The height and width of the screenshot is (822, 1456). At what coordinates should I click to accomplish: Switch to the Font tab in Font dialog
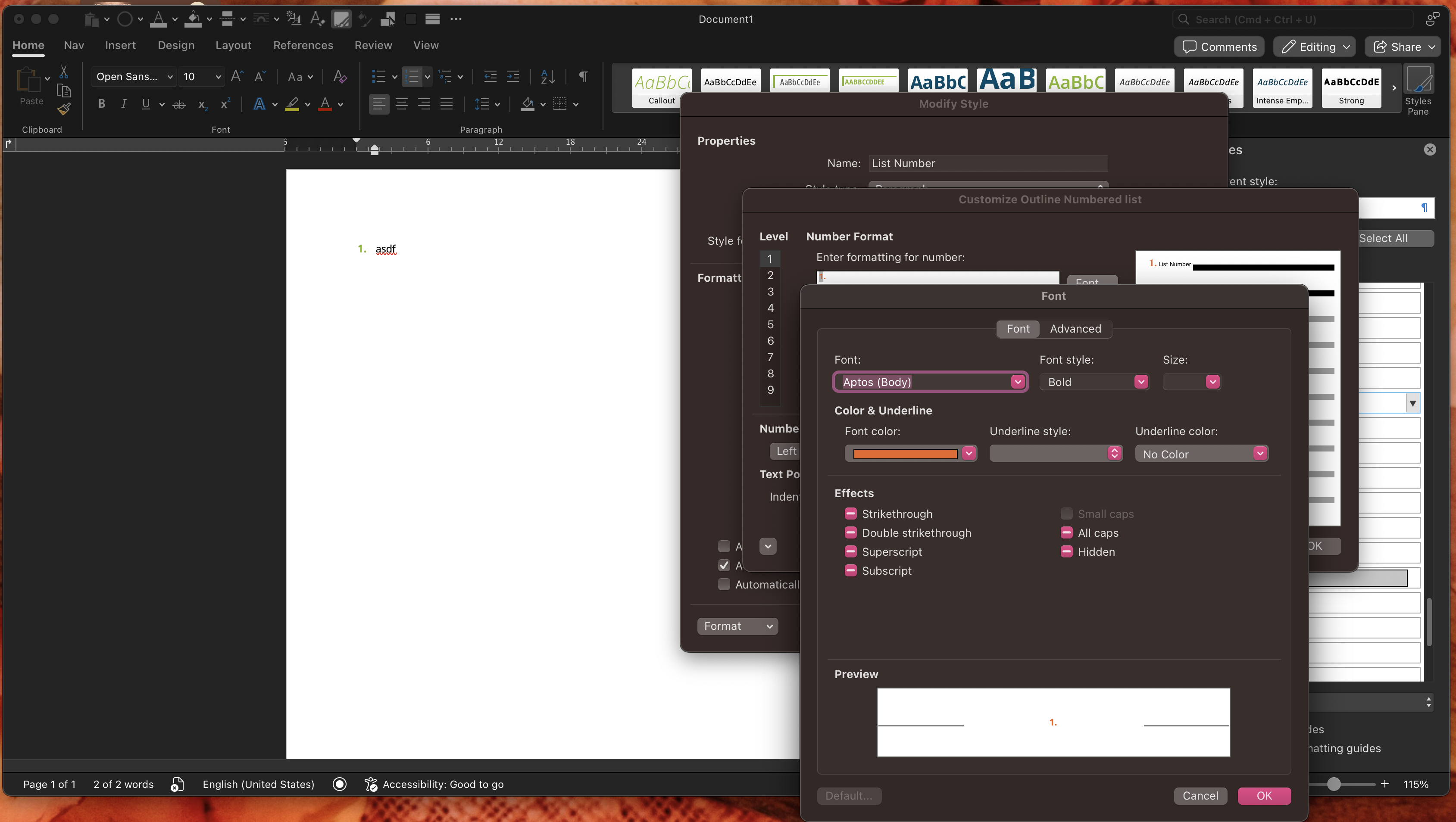click(x=1018, y=329)
